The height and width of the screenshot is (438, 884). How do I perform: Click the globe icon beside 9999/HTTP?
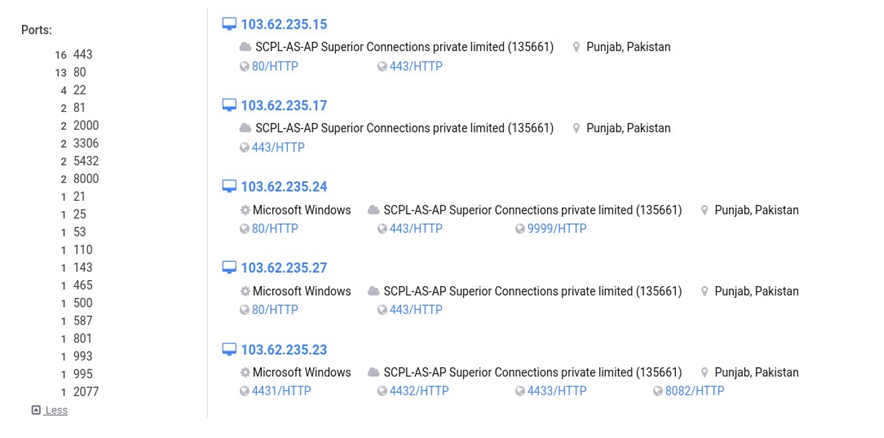click(x=520, y=229)
